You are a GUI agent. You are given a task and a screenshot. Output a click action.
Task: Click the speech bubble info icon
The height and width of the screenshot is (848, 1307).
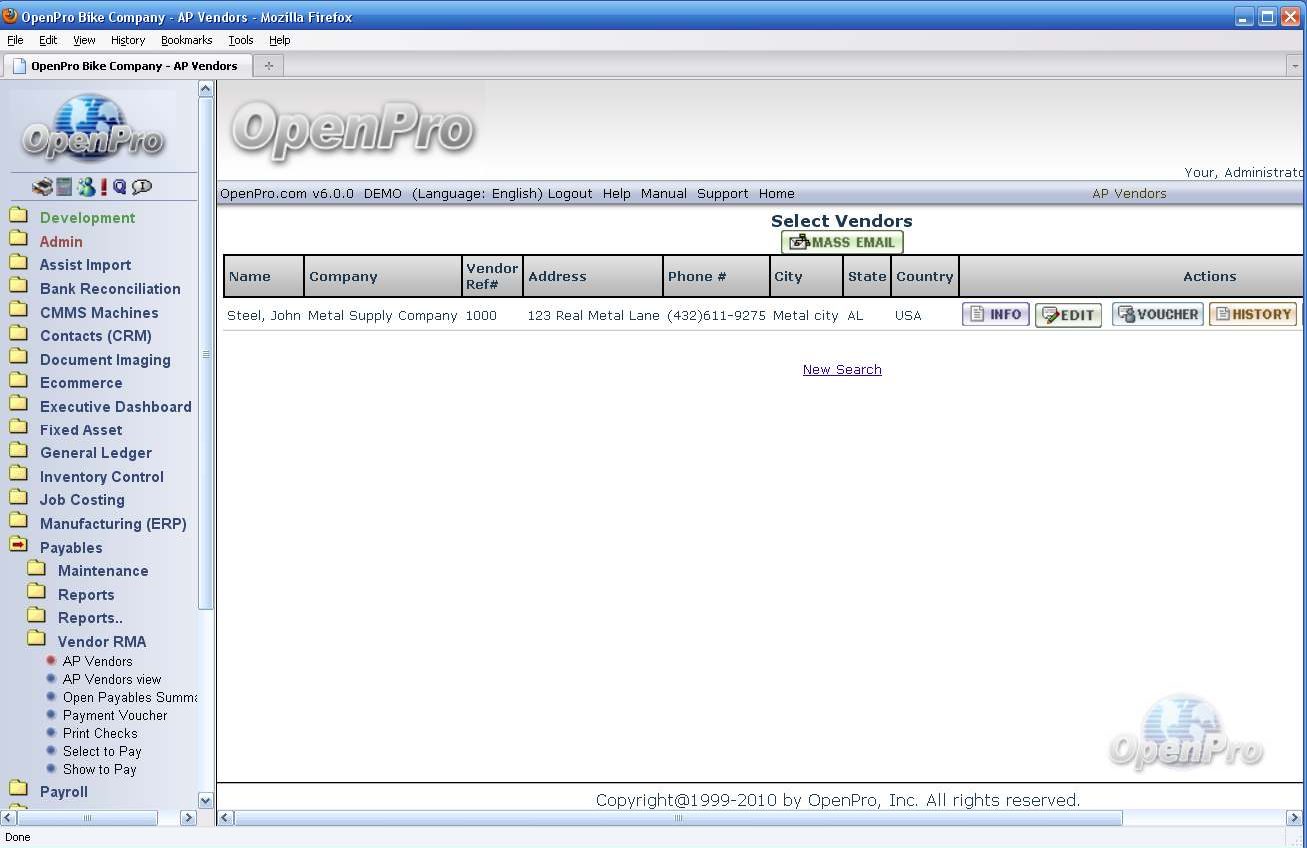[x=142, y=187]
